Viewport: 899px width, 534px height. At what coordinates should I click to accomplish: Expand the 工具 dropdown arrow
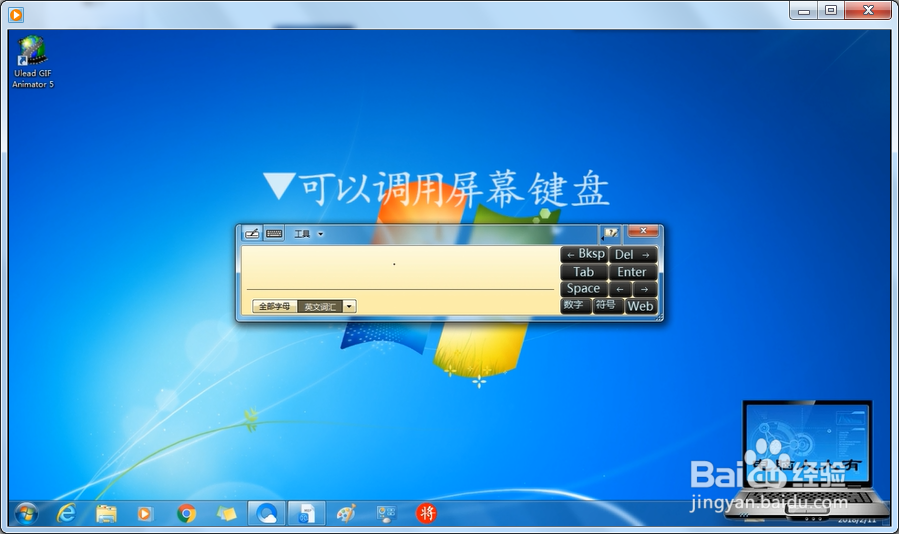(320, 234)
